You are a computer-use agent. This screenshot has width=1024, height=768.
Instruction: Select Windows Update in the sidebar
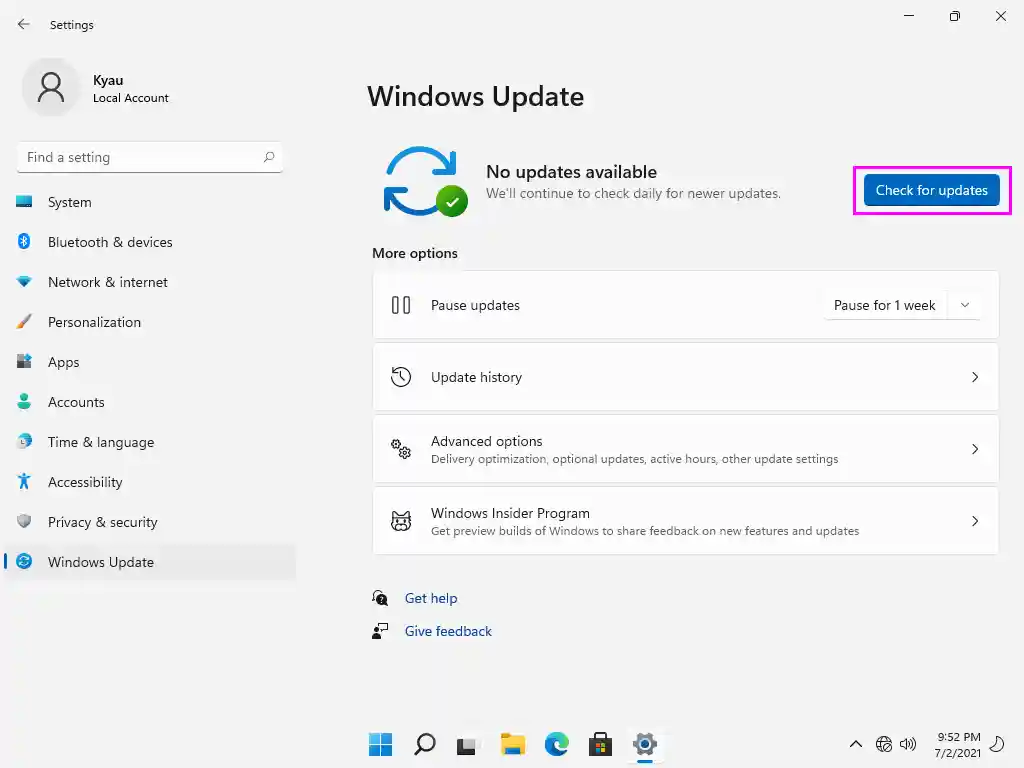(x=100, y=562)
